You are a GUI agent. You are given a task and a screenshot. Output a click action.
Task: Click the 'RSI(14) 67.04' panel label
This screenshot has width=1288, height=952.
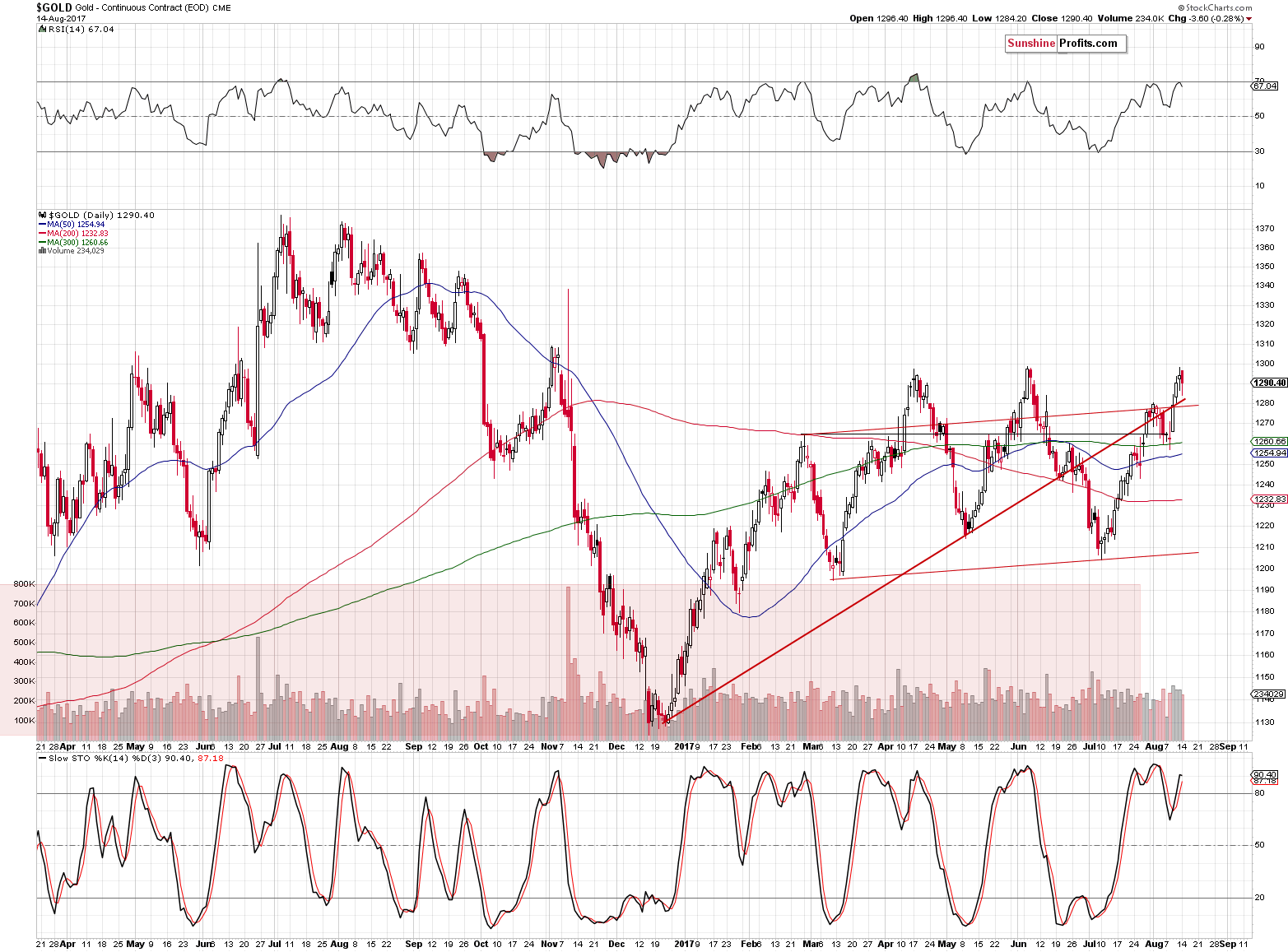(81, 29)
